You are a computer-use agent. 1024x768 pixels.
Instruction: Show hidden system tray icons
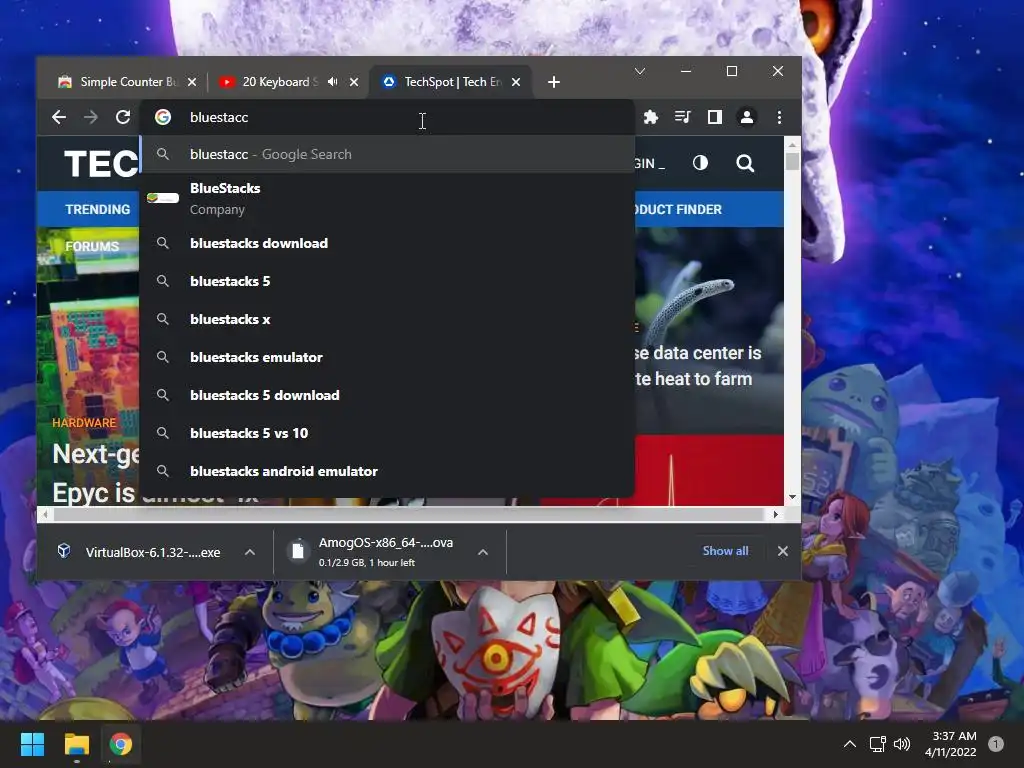(x=850, y=744)
